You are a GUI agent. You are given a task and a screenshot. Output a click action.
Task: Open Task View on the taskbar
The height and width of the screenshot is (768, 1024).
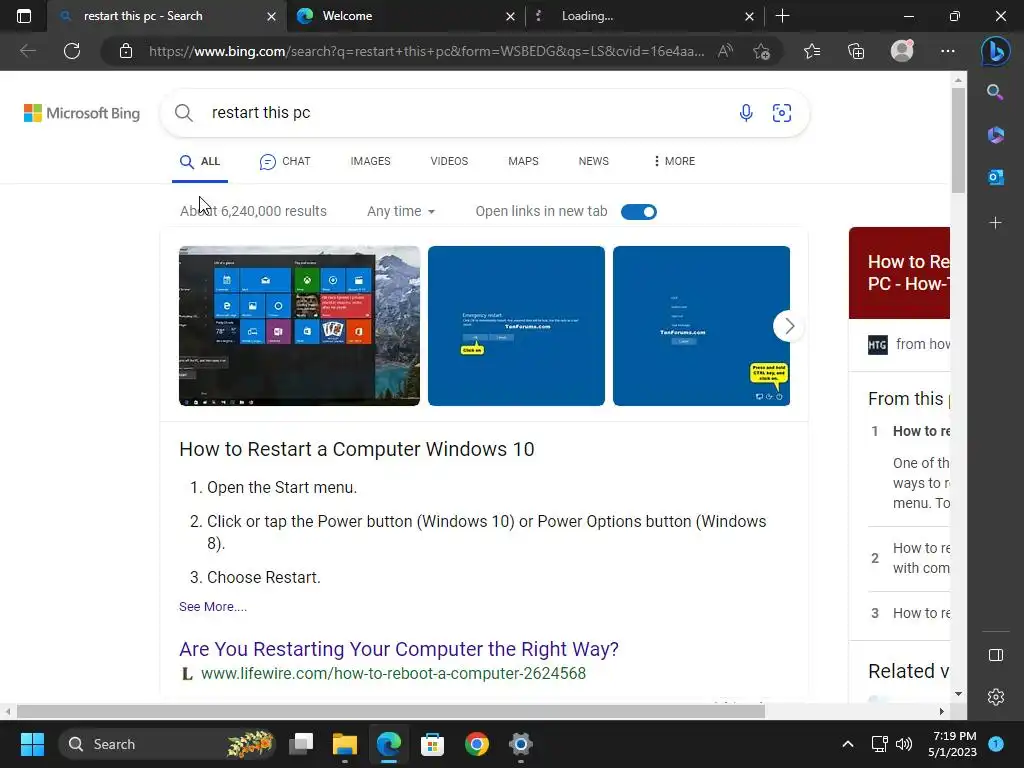click(301, 744)
